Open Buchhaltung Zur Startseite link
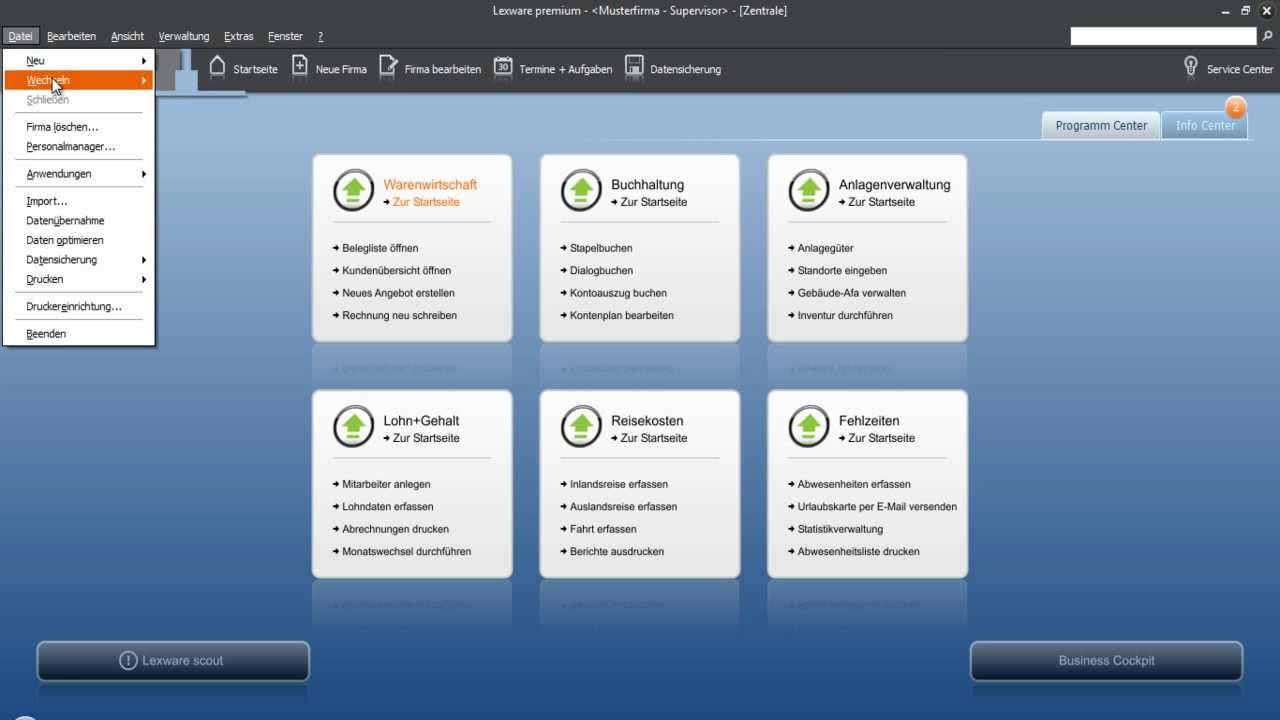 [x=649, y=202]
